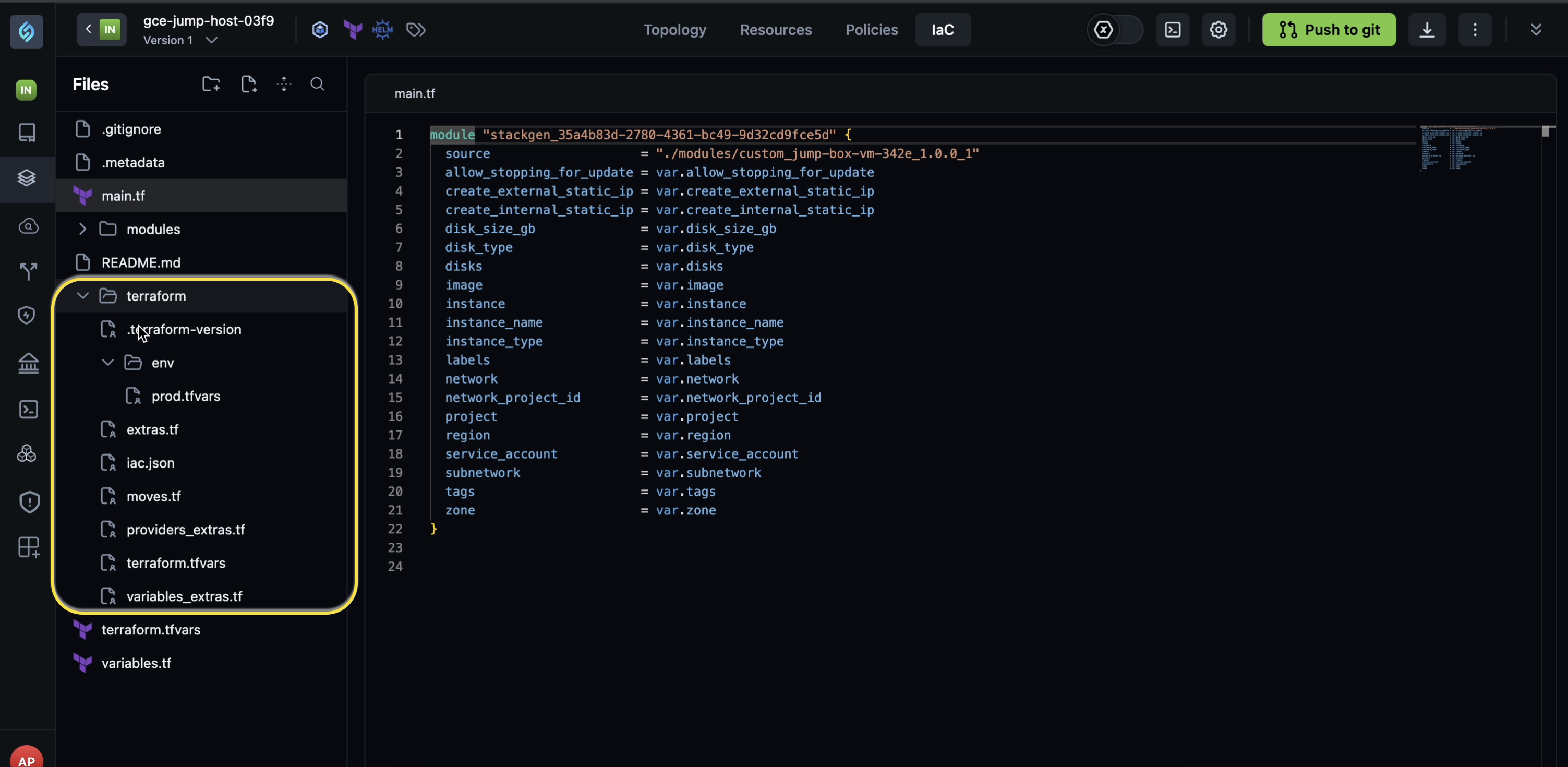1568x767 pixels.
Task: Open prod.tfvars from the env folder
Action: (186, 396)
